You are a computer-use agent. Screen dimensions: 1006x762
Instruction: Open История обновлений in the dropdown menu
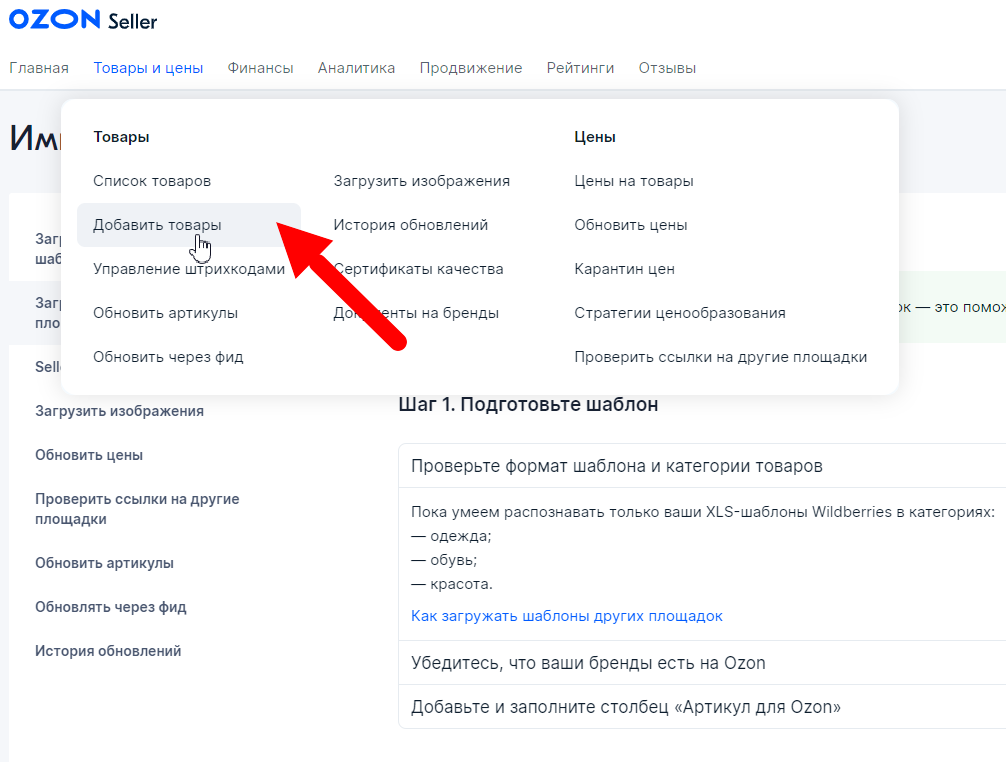click(411, 225)
